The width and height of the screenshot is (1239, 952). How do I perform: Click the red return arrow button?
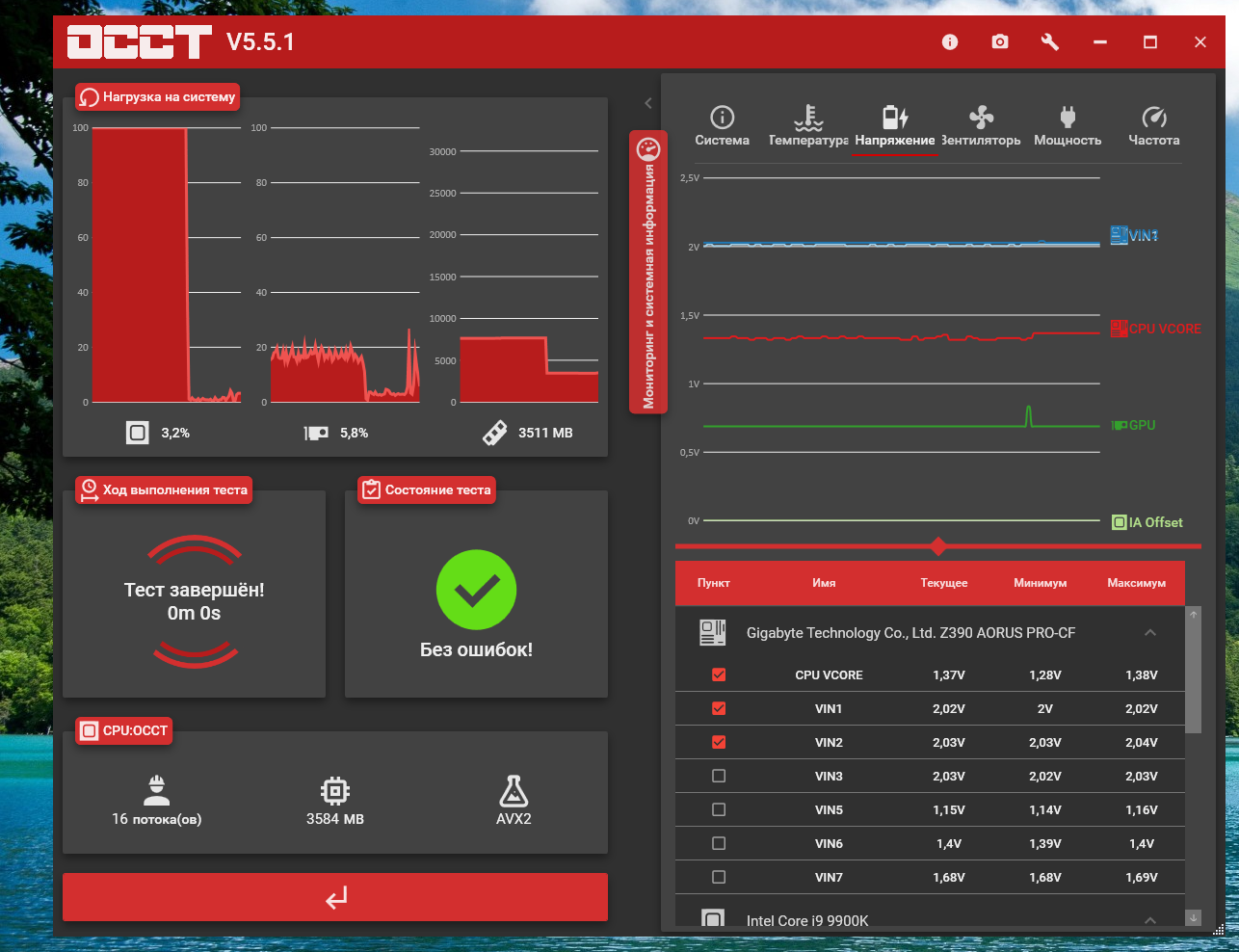[x=335, y=897]
